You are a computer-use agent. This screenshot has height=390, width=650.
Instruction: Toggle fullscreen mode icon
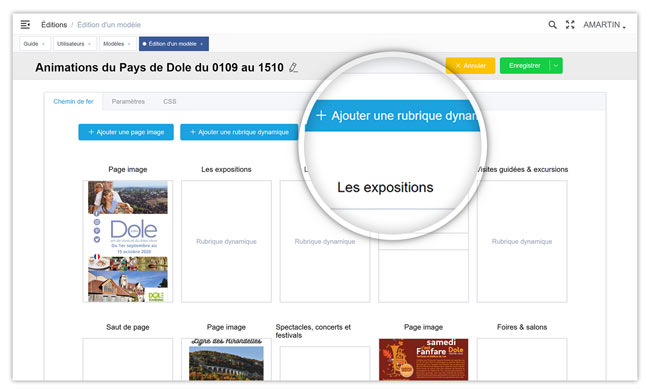tap(570, 25)
